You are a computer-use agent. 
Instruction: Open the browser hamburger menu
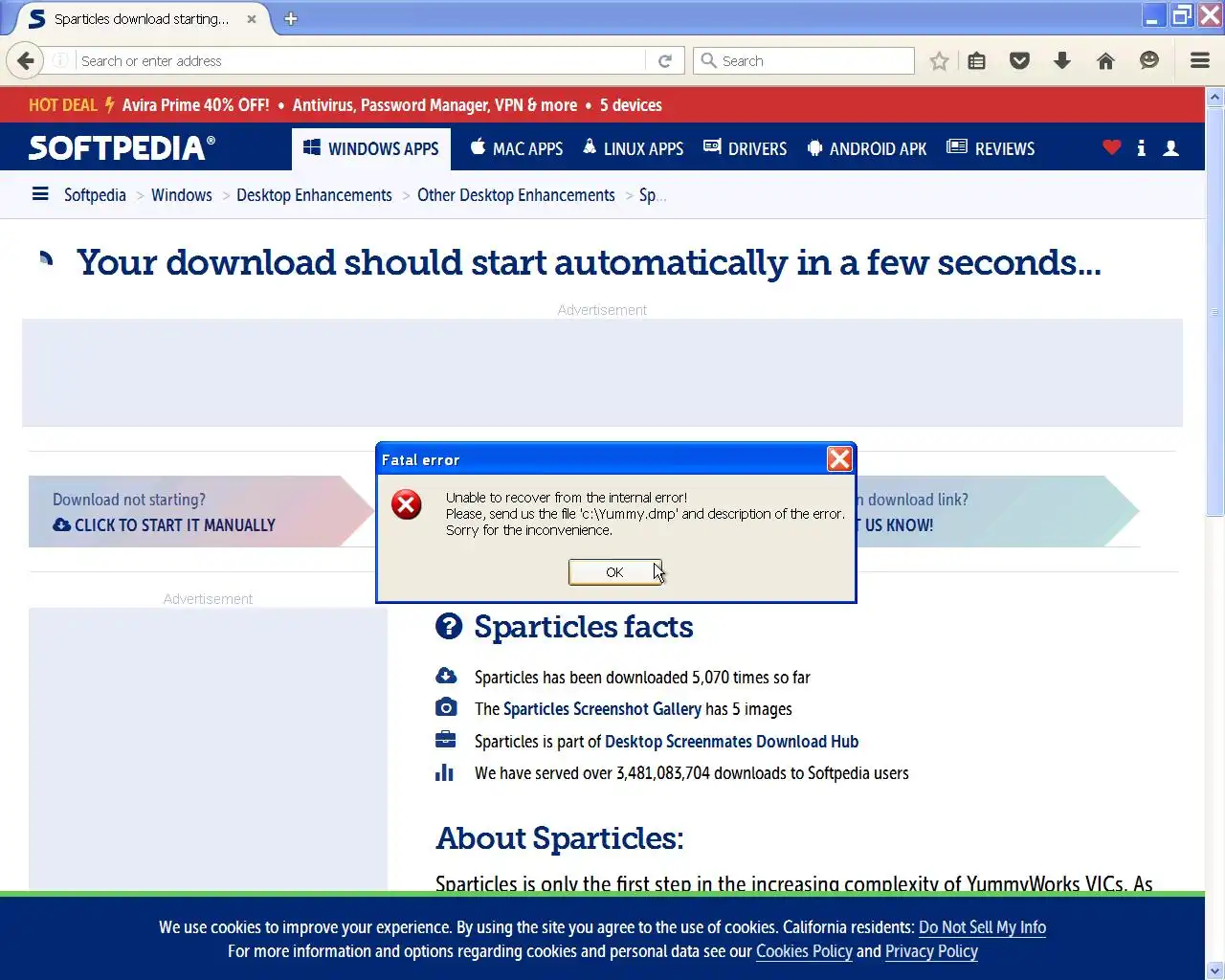coord(1200,60)
